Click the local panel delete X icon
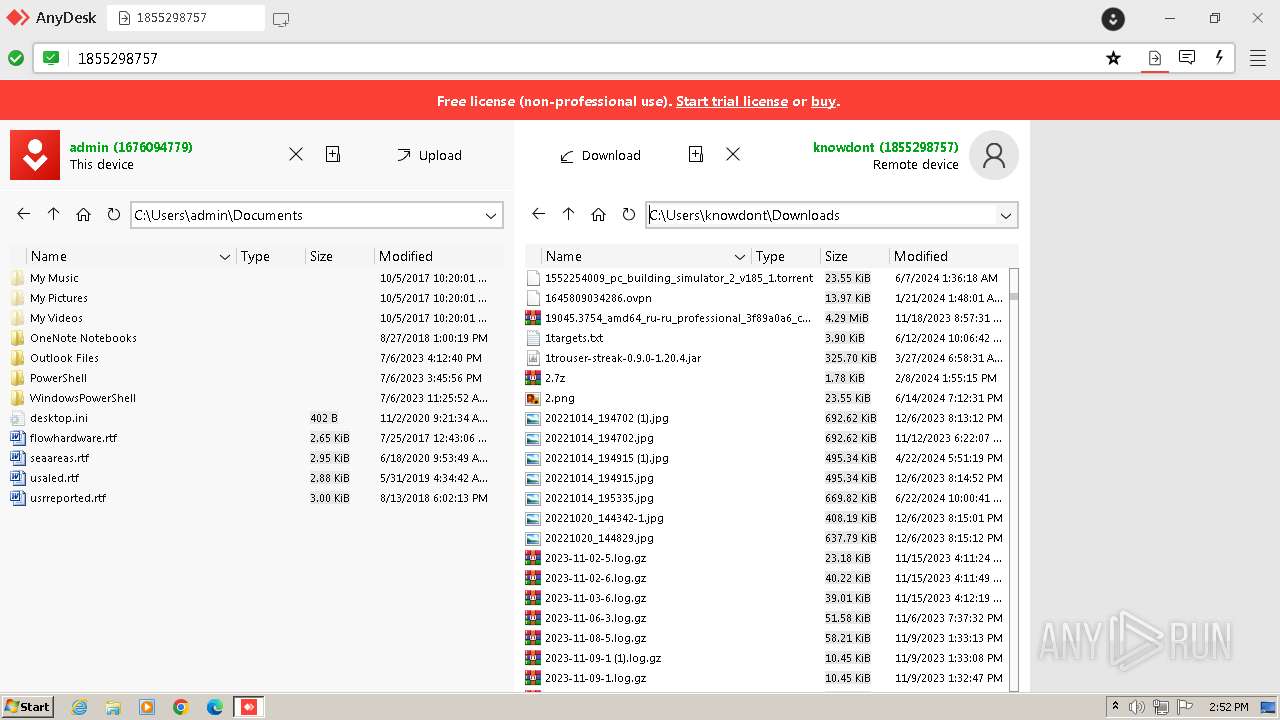The height and width of the screenshot is (720, 1280). pyautogui.click(x=296, y=154)
